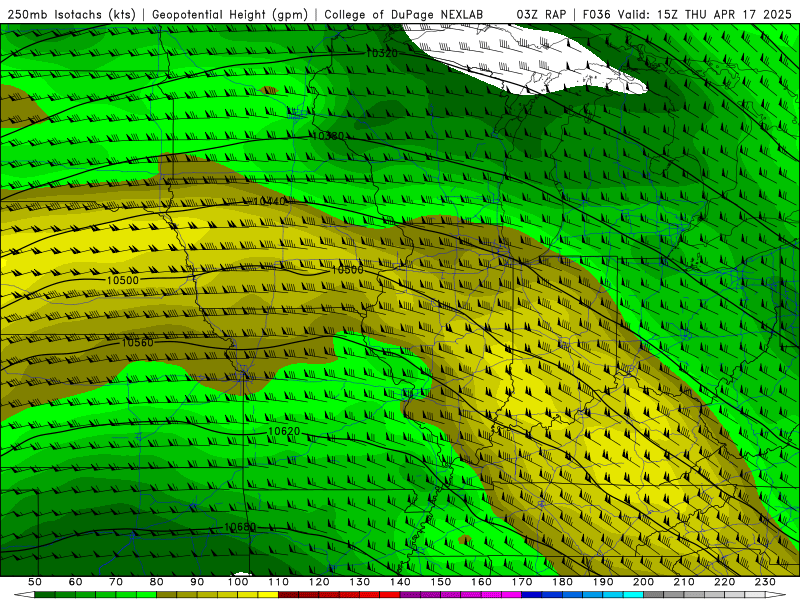This screenshot has width=800, height=600.
Task: Click the white sub-50-knot area at top
Action: [526, 61]
